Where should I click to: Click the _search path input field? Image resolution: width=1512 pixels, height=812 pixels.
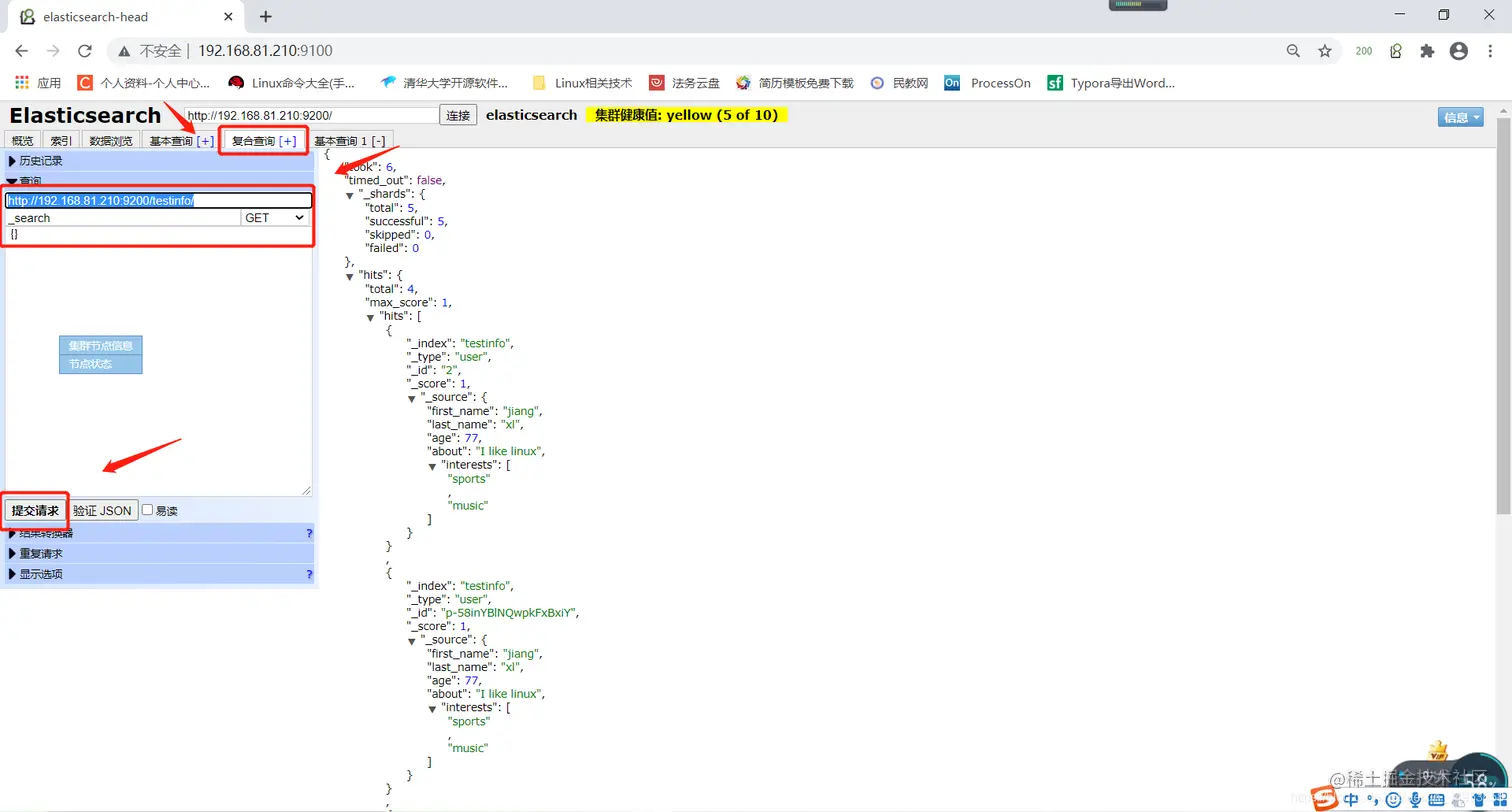122,217
